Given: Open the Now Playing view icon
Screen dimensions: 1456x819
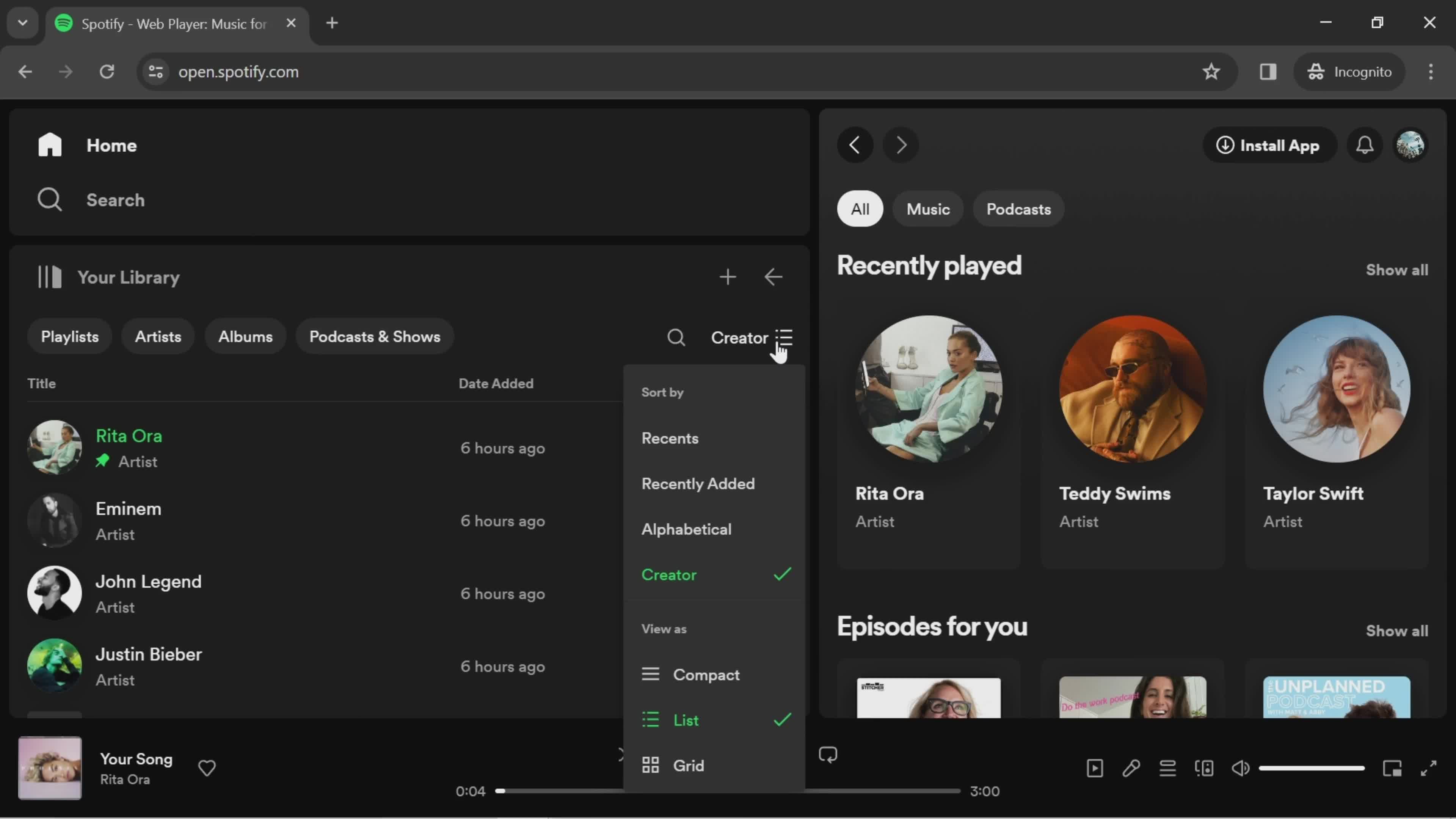Looking at the screenshot, I should [1095, 768].
